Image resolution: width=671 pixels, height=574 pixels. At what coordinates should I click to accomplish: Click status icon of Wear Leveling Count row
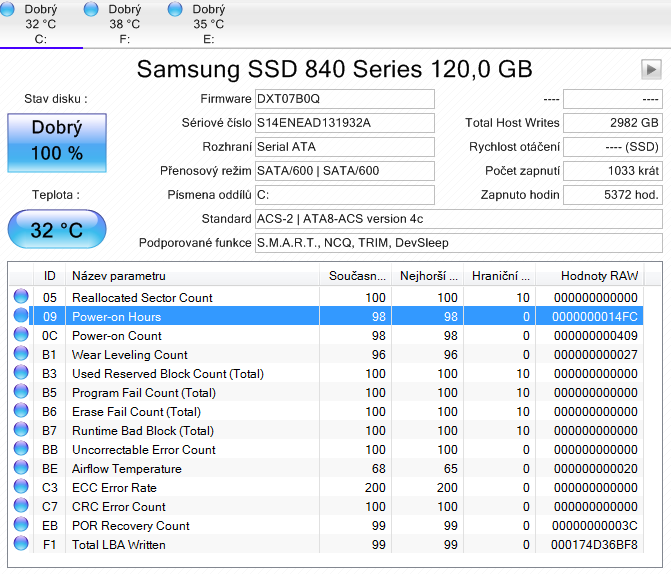coord(21,354)
